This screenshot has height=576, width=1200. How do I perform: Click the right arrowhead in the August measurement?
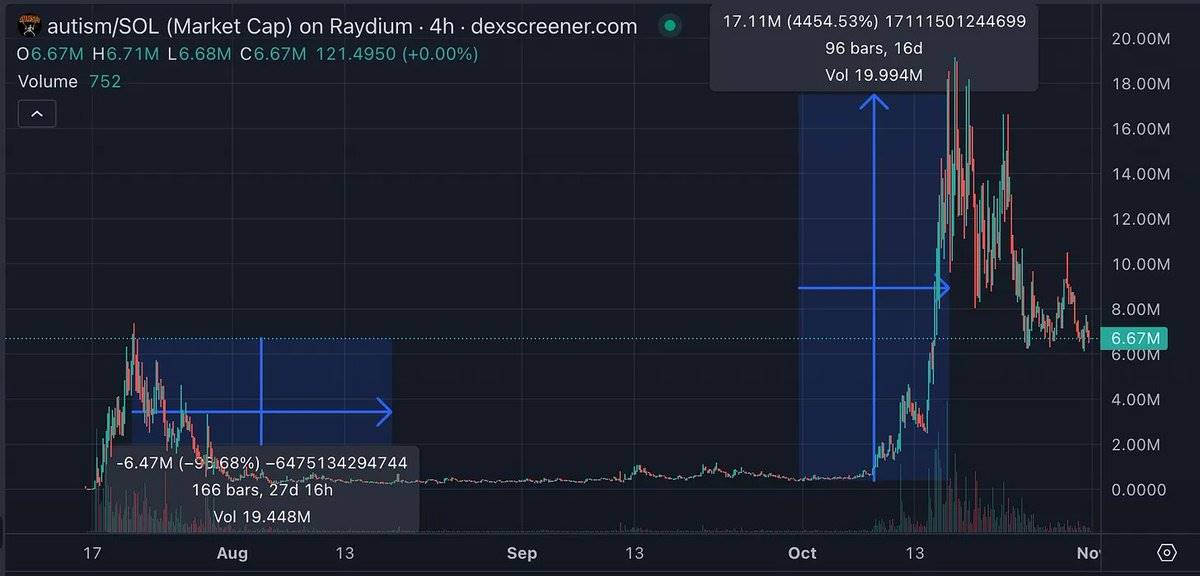click(x=384, y=411)
